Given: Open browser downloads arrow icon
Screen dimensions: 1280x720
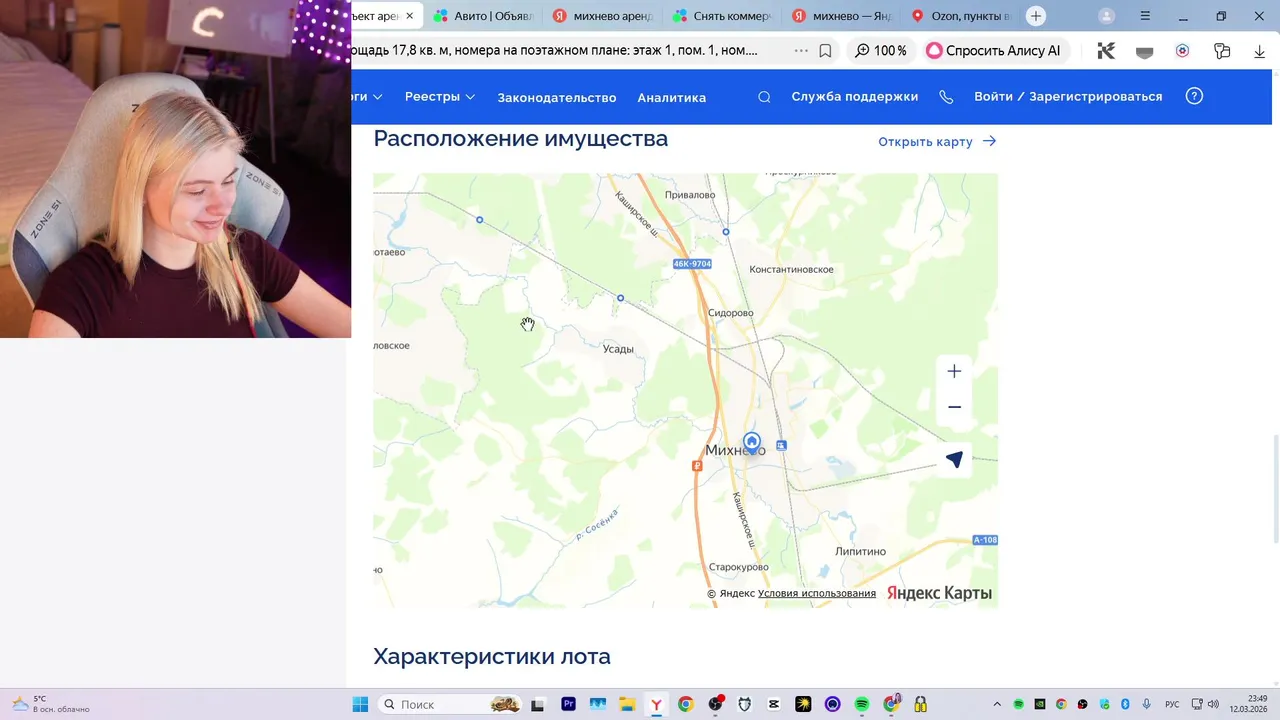Looking at the screenshot, I should (1259, 51).
